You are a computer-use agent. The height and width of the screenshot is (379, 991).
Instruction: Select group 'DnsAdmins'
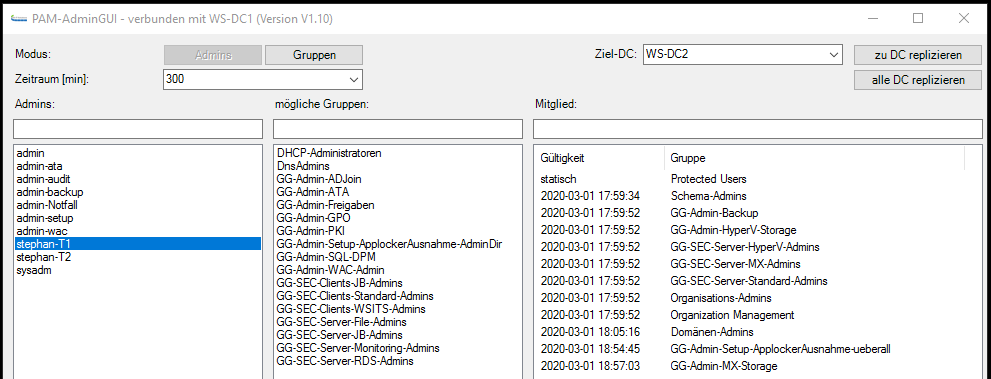point(398,166)
